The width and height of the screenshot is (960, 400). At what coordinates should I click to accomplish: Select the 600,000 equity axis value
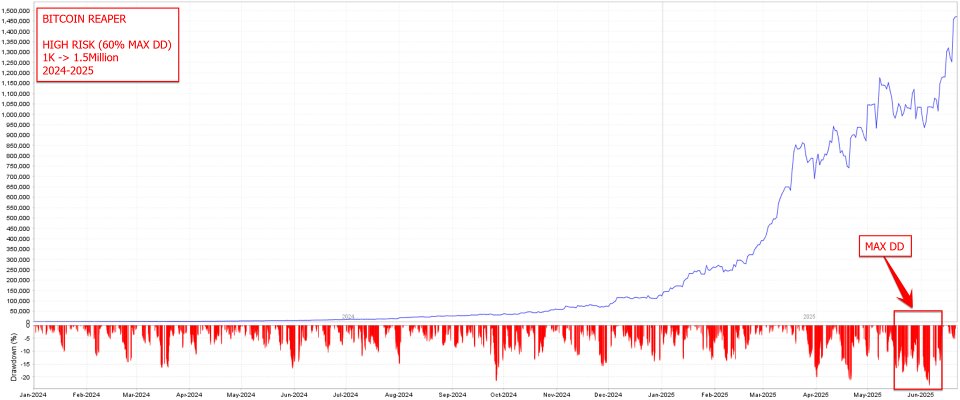[x=19, y=197]
